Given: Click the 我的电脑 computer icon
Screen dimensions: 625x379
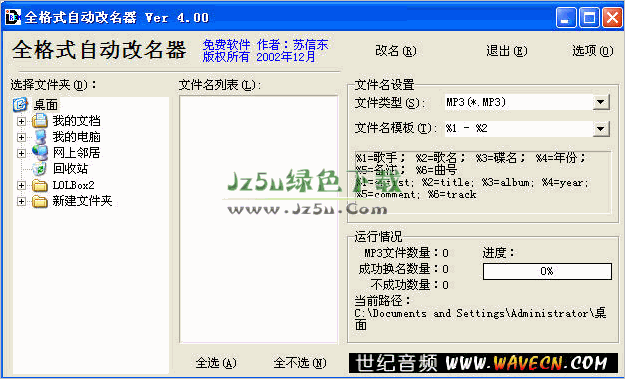Looking at the screenshot, I should 40,137.
